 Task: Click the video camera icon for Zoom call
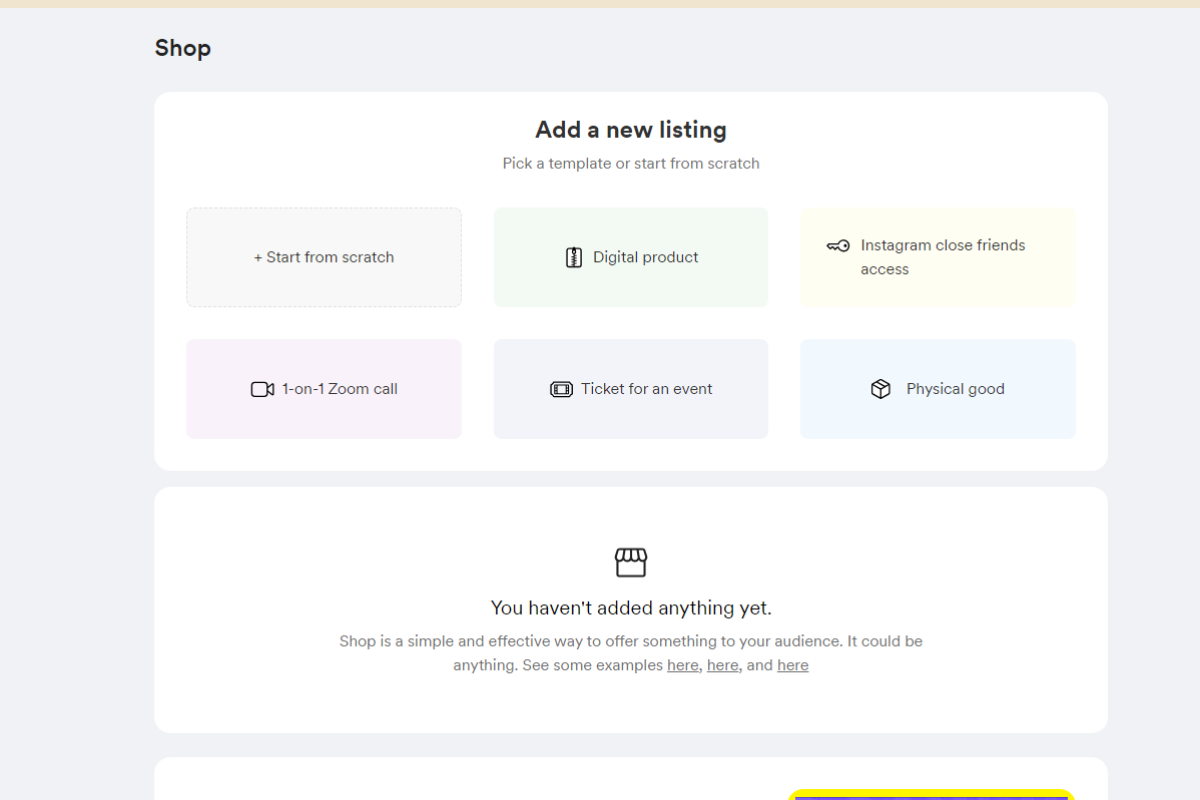pyautogui.click(x=262, y=390)
